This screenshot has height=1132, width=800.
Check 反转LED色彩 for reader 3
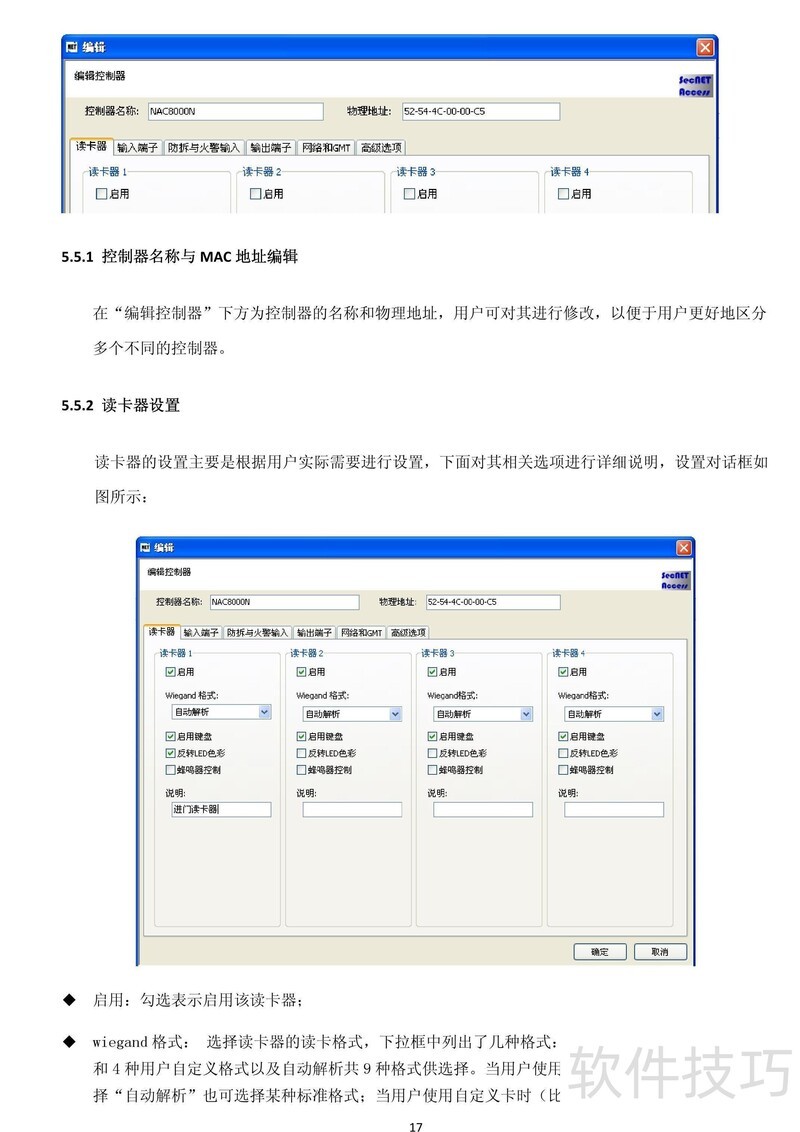(432, 753)
